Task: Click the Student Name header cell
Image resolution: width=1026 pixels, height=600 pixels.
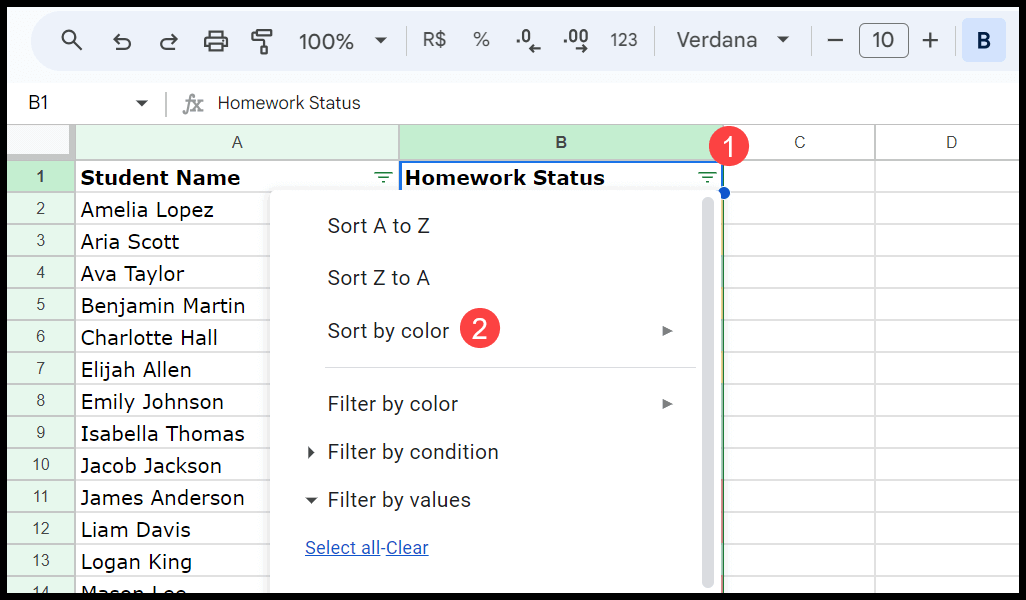Action: [237, 177]
